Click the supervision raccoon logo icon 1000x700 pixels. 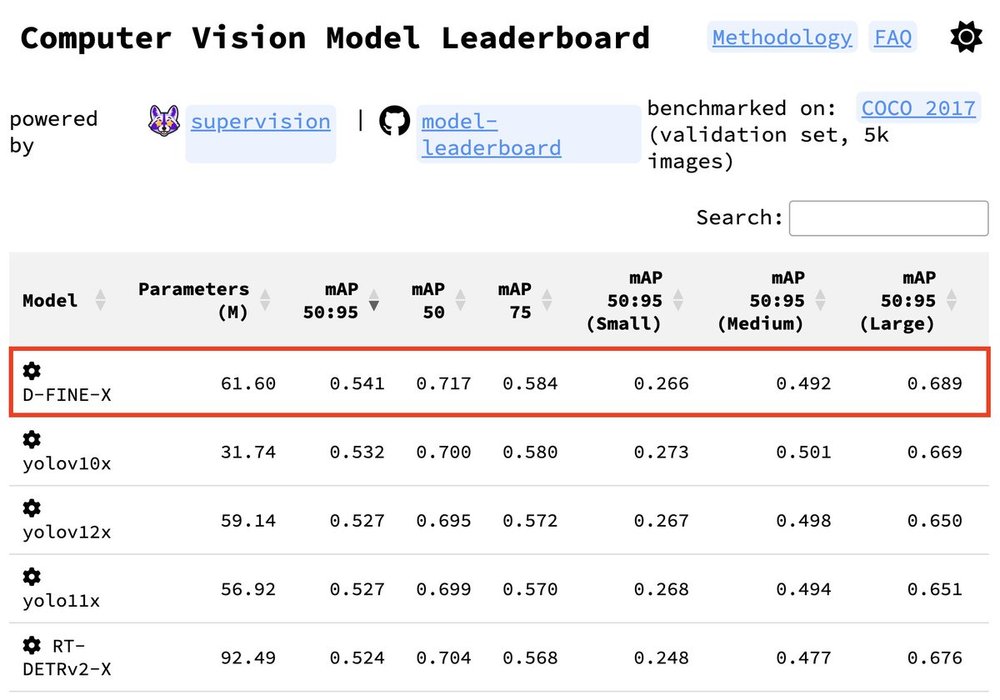pyautogui.click(x=164, y=121)
